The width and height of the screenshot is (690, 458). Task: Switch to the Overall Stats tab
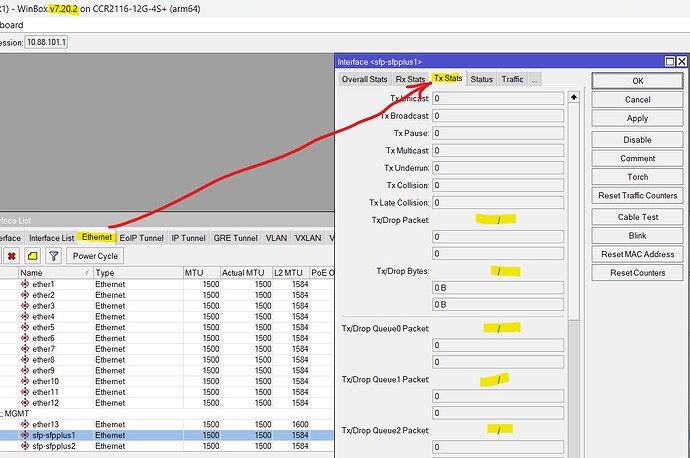click(x=364, y=79)
